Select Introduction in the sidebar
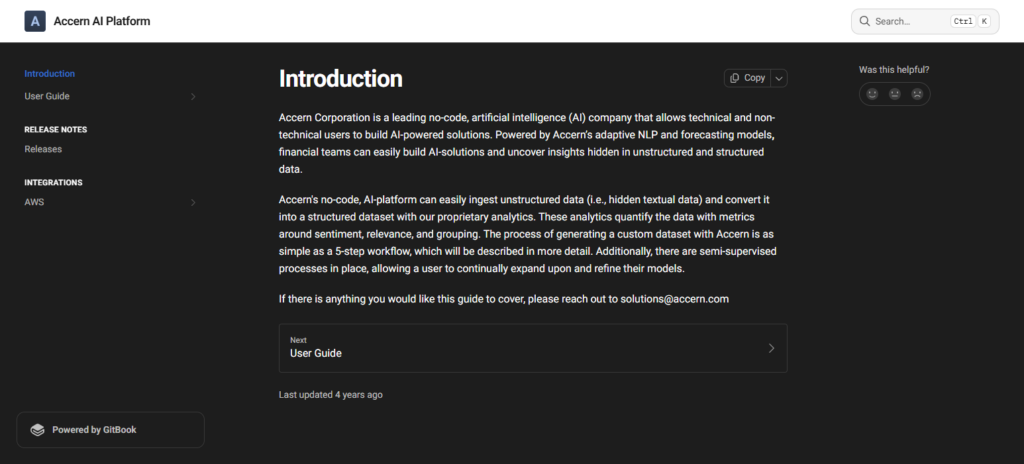Screen dimensions: 1024x464 click(x=50, y=74)
